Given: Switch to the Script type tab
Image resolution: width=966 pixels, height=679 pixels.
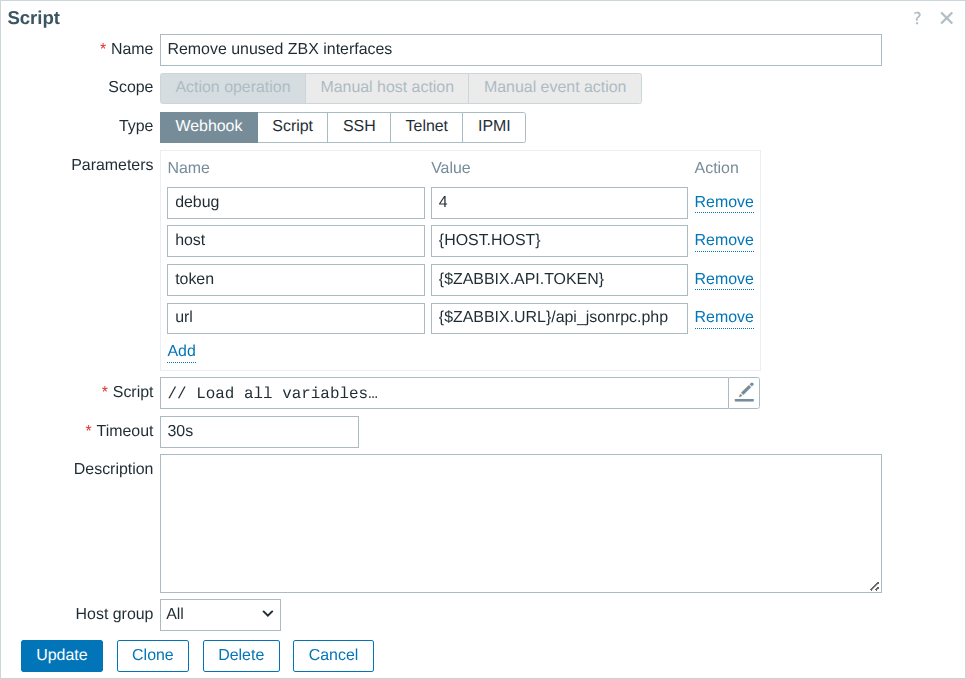Looking at the screenshot, I should (292, 127).
